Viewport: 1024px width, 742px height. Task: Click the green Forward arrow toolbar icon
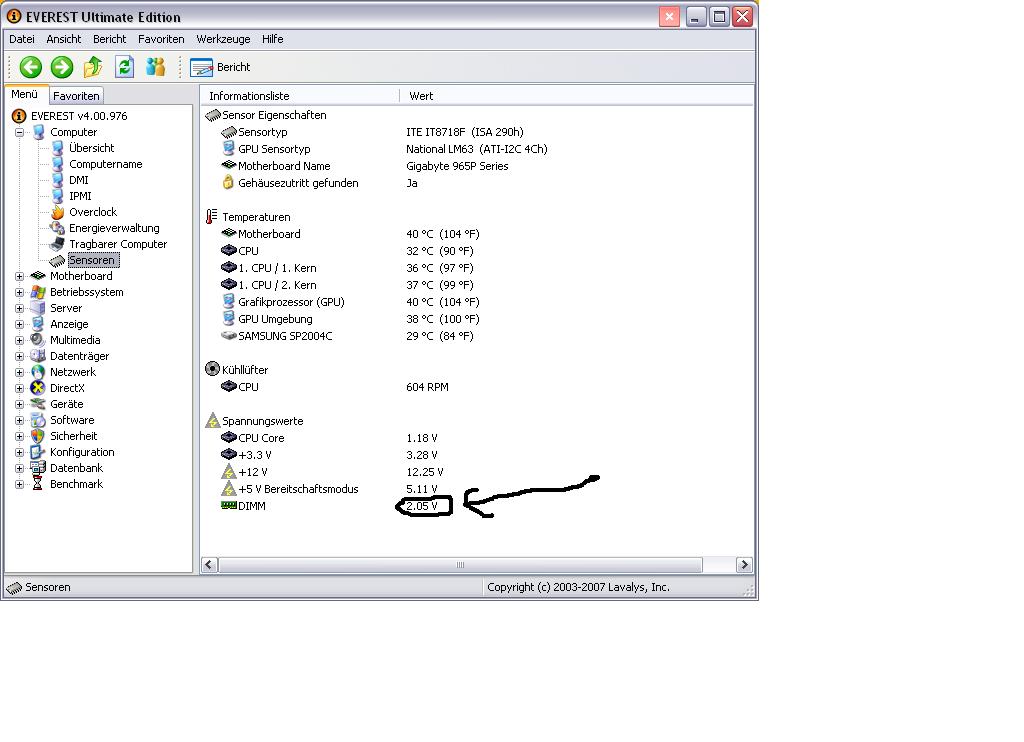coord(62,67)
